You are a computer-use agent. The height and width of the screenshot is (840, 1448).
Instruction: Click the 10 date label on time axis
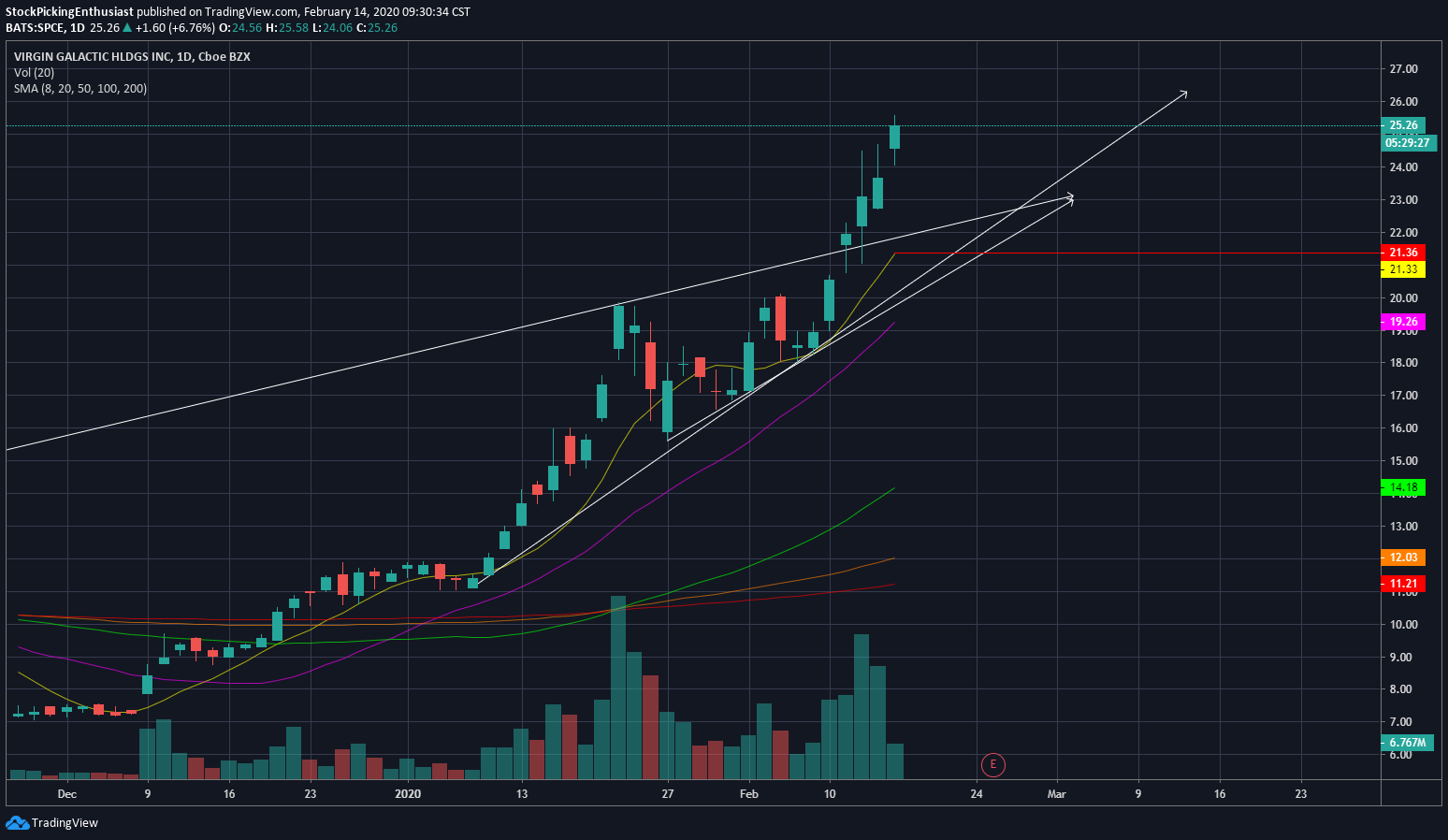[830, 794]
